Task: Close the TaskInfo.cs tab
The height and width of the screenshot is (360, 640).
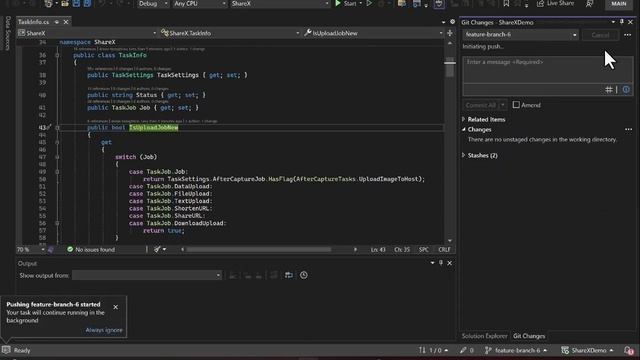Action: tap(66, 22)
